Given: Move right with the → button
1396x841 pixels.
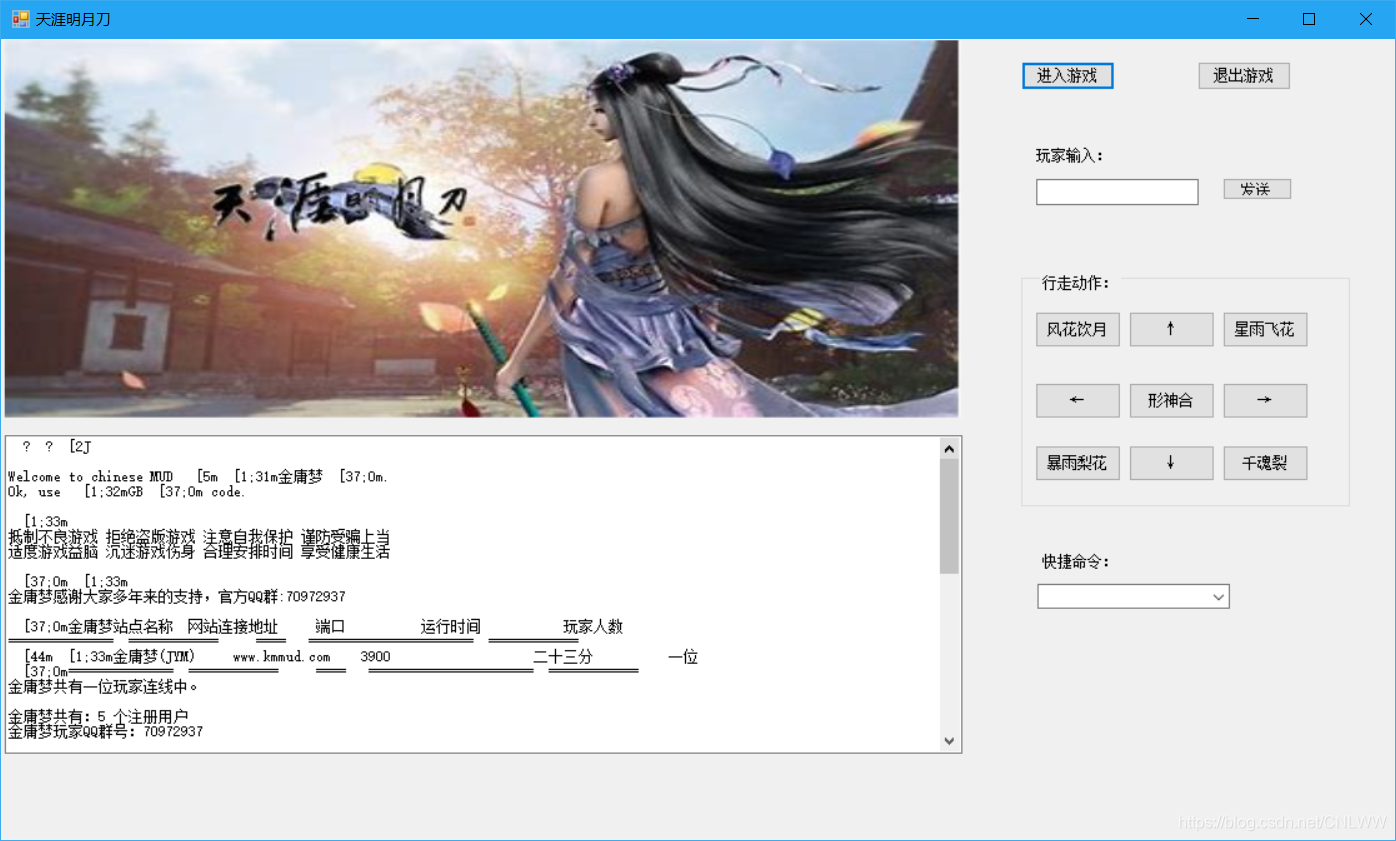Looking at the screenshot, I should [x=1265, y=400].
